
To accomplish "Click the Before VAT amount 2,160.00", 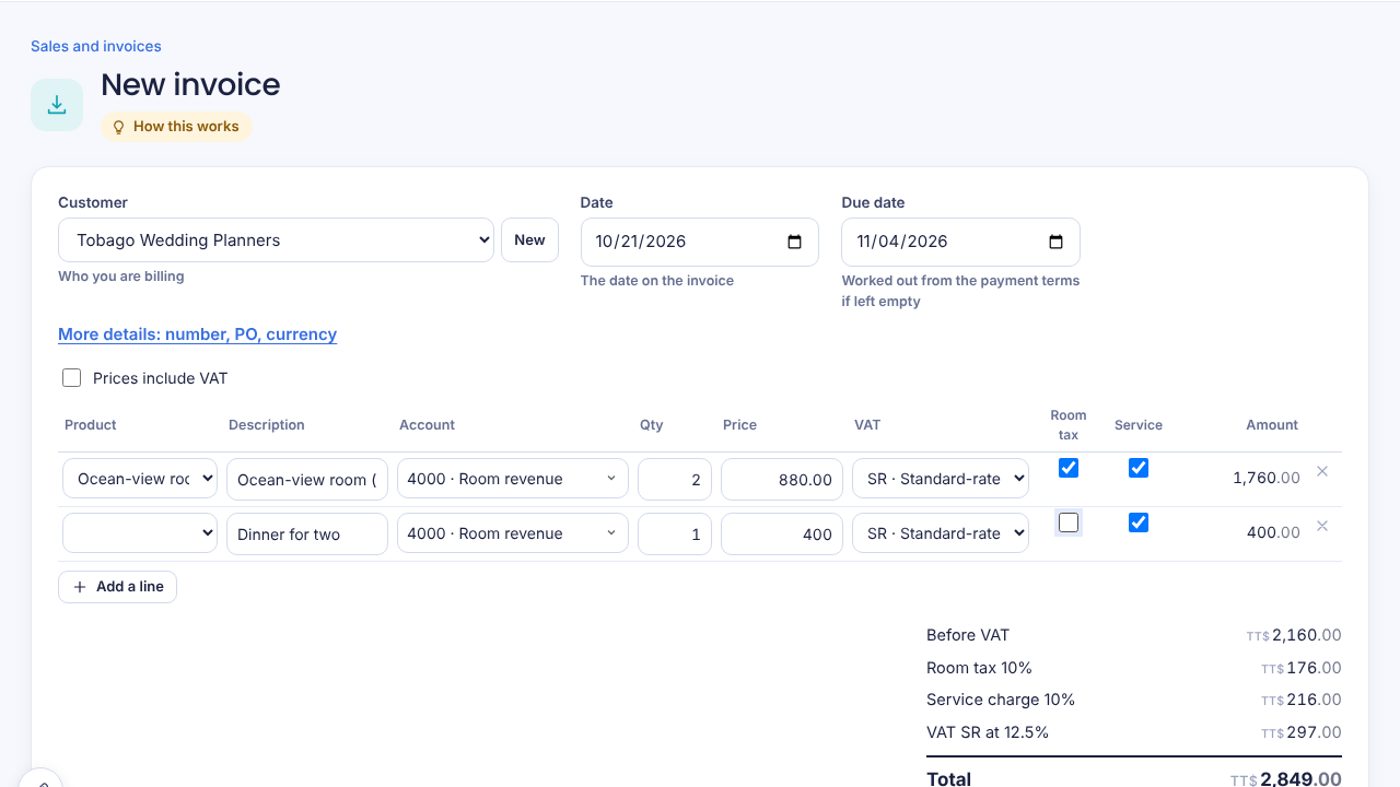I will point(1294,635).
